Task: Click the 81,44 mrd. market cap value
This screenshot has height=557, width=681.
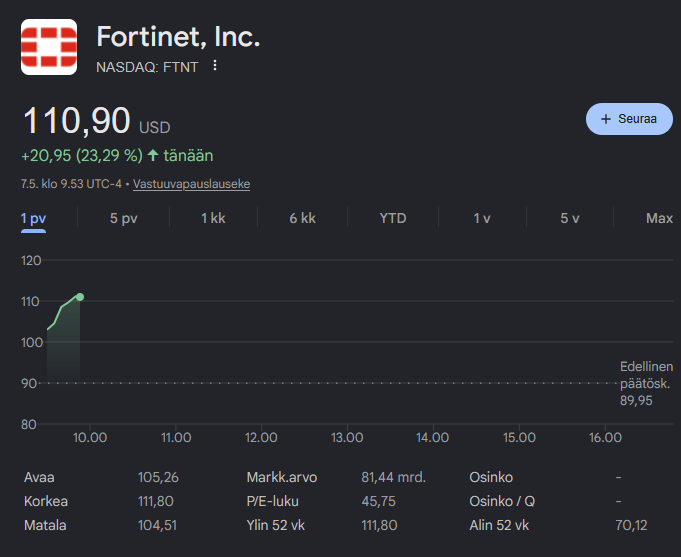Action: click(x=393, y=477)
